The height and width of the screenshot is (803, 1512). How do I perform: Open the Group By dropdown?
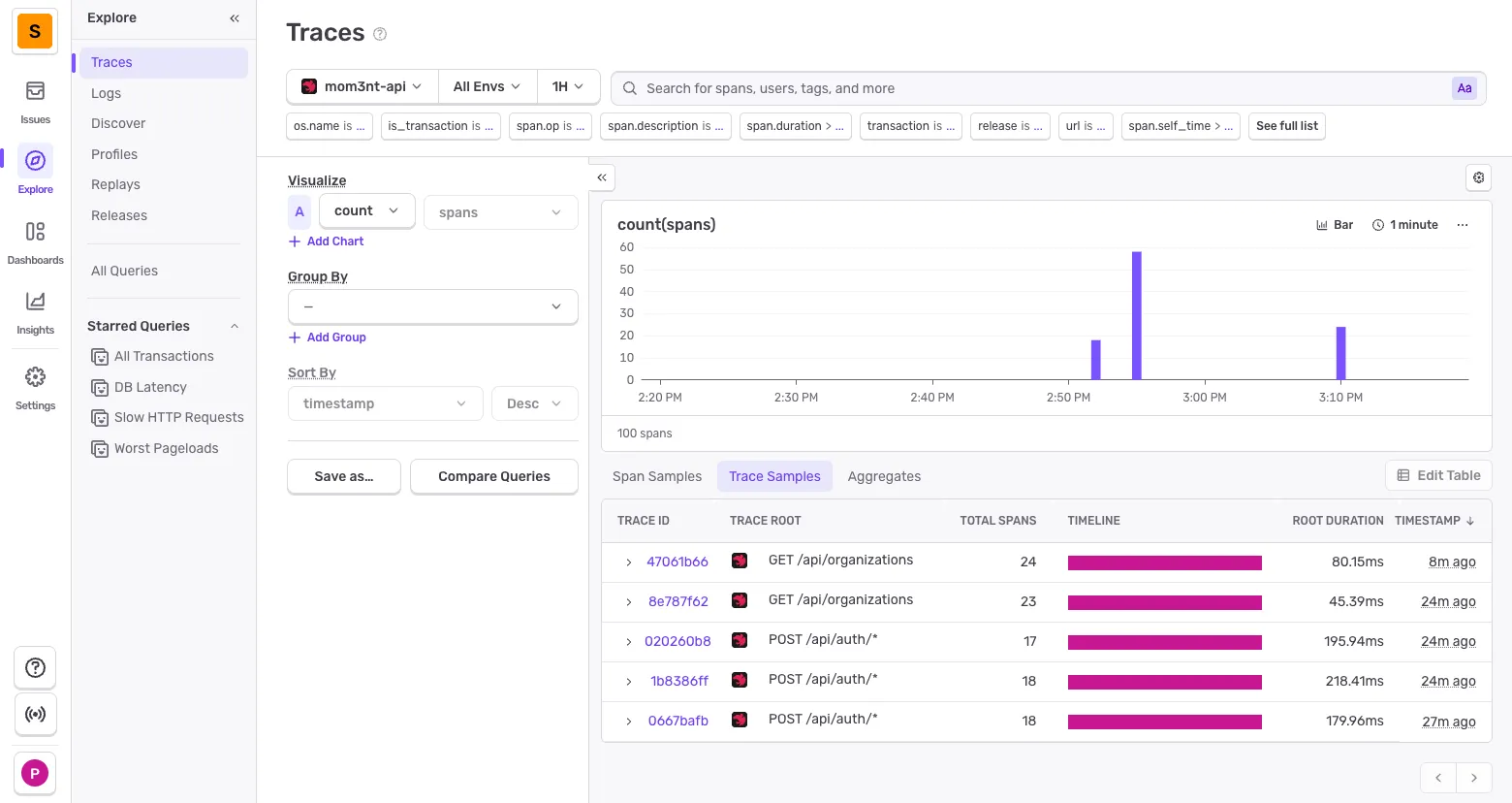tap(432, 306)
